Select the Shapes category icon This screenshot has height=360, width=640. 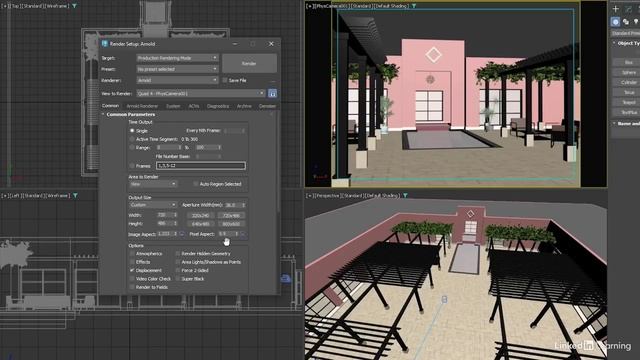pos(626,22)
